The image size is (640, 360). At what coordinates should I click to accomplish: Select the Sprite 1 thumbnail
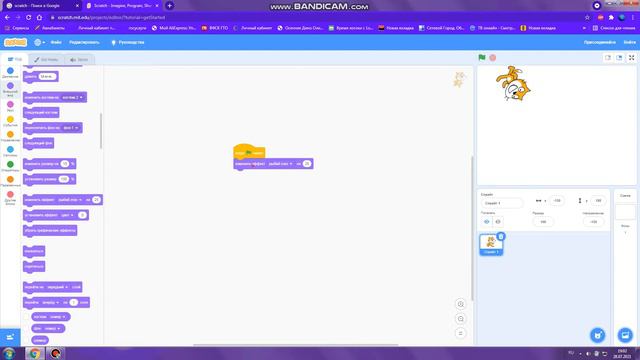(491, 244)
